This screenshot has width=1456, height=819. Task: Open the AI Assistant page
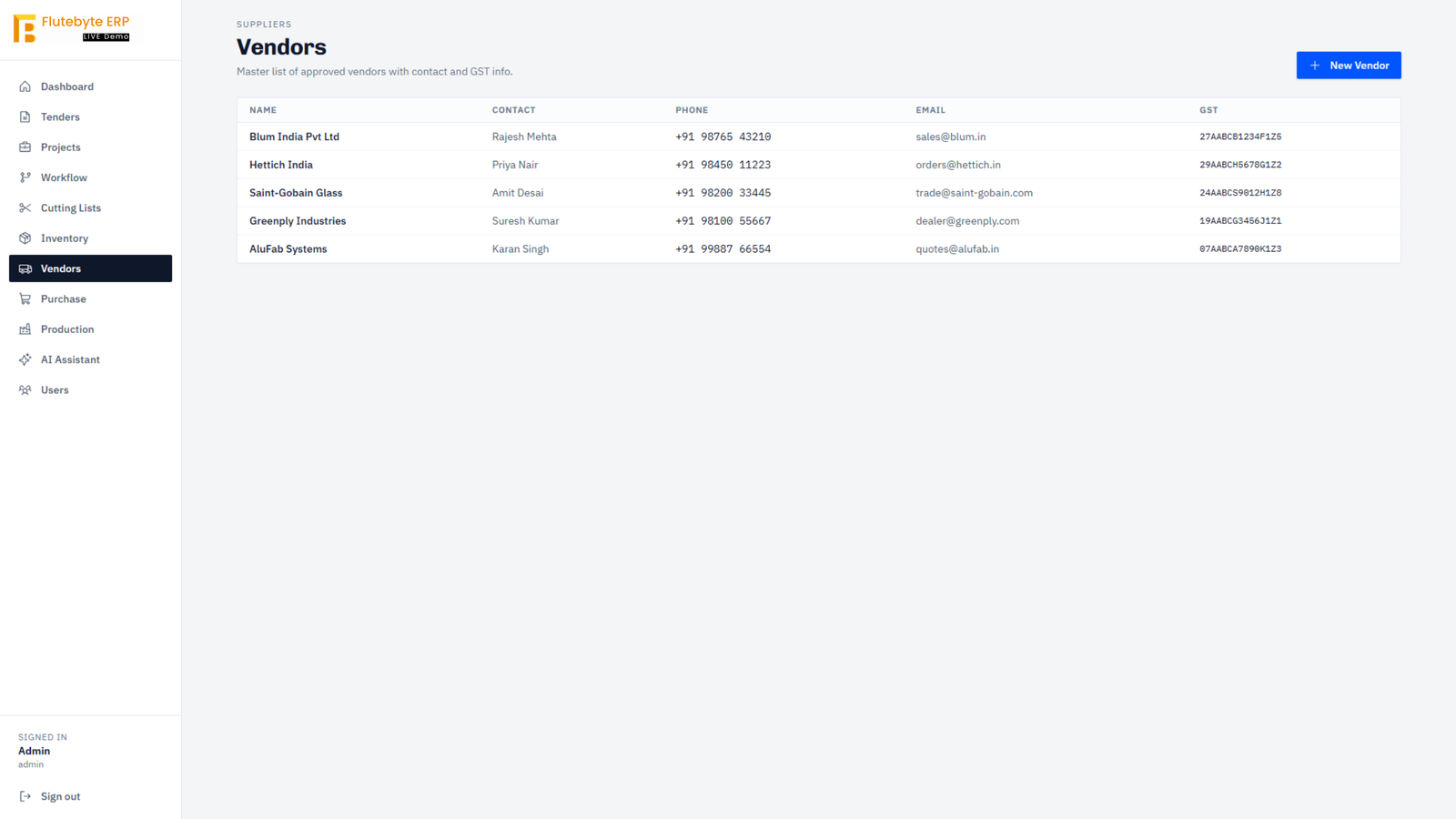pos(90,359)
